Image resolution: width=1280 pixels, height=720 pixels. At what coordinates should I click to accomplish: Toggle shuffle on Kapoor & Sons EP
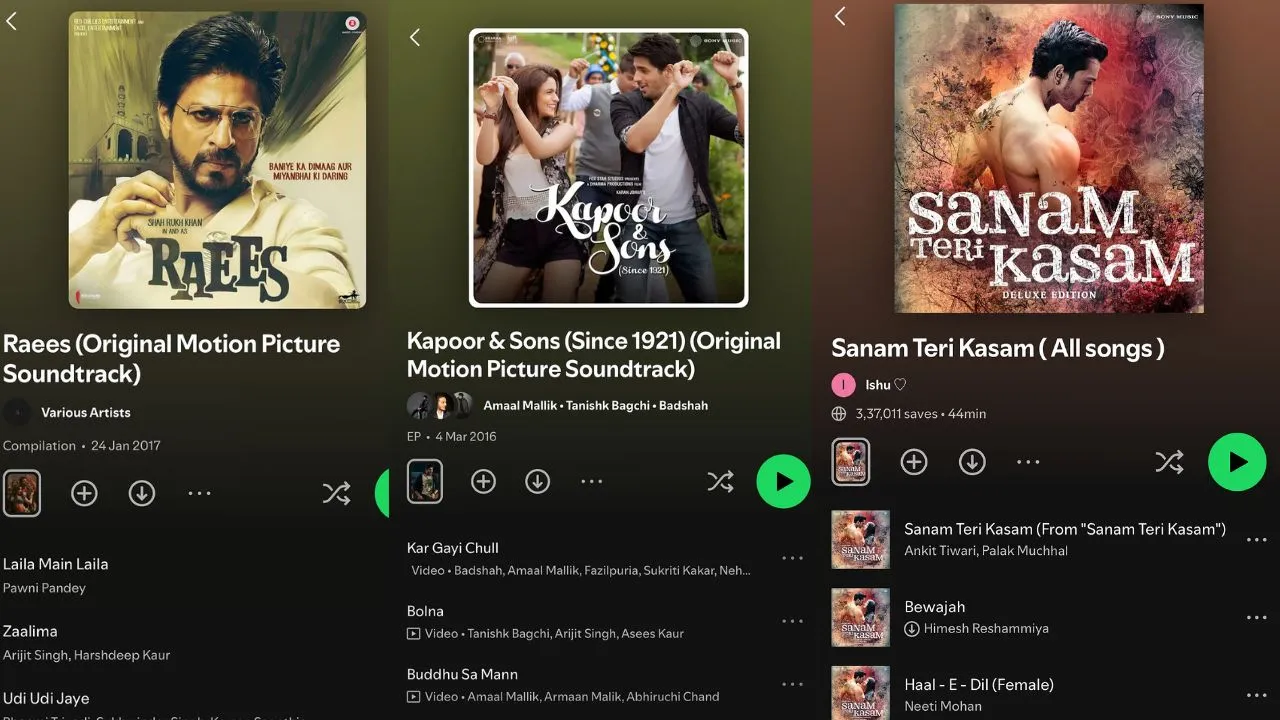(x=720, y=482)
